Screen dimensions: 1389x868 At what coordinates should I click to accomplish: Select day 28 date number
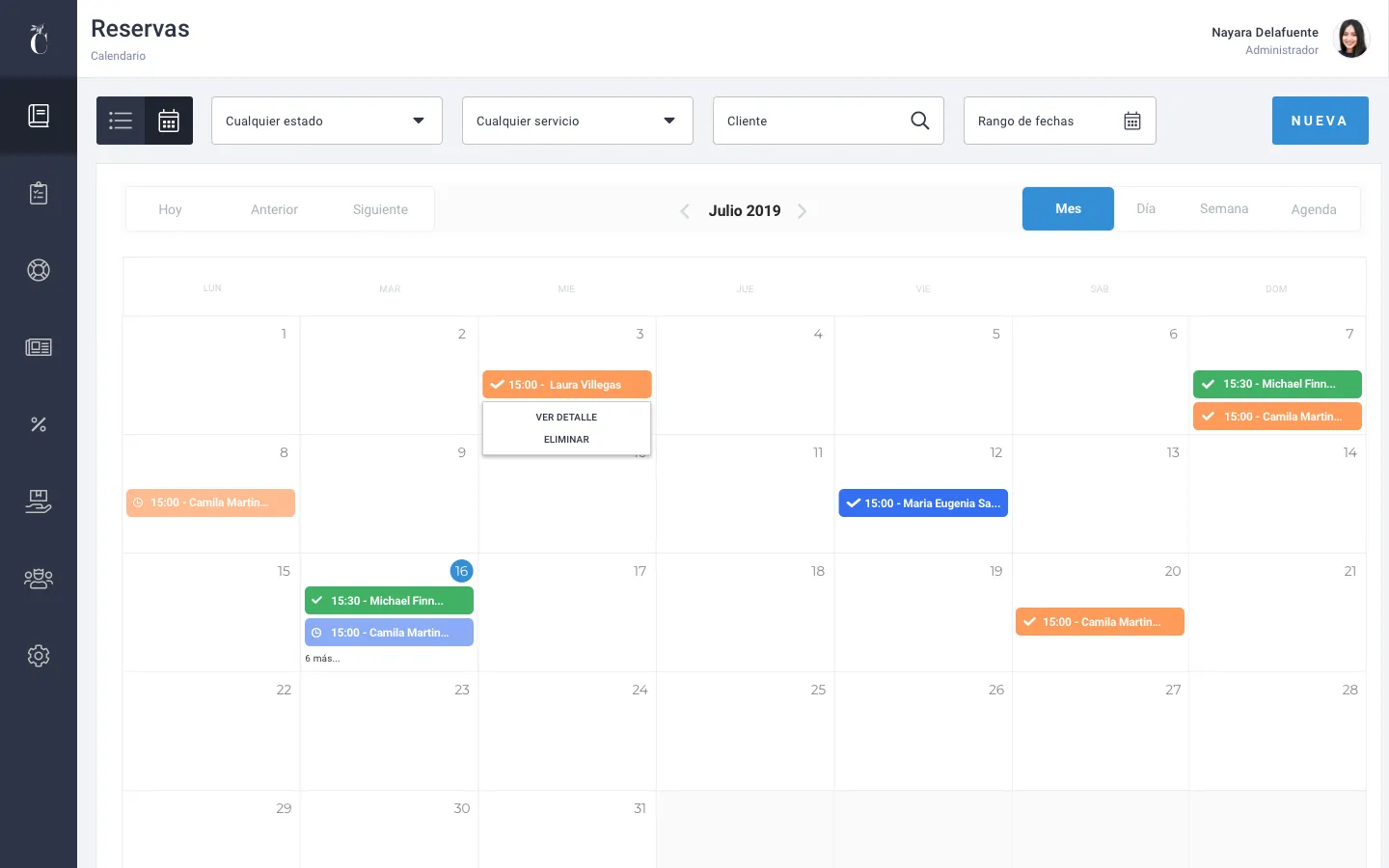tap(1349, 690)
